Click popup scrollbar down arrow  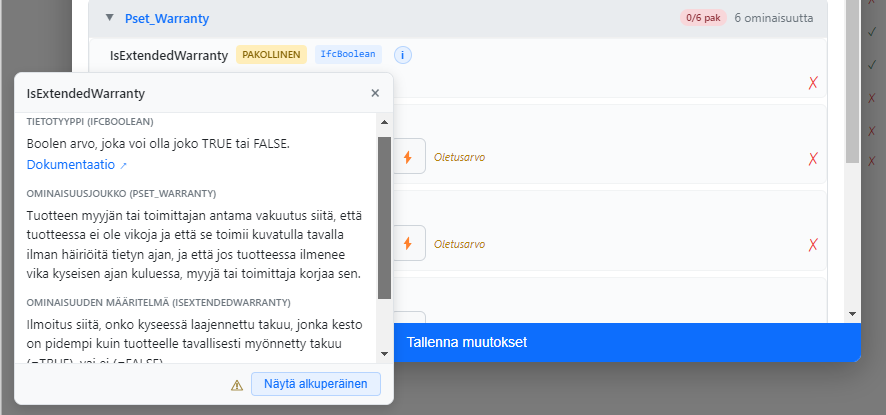point(384,354)
